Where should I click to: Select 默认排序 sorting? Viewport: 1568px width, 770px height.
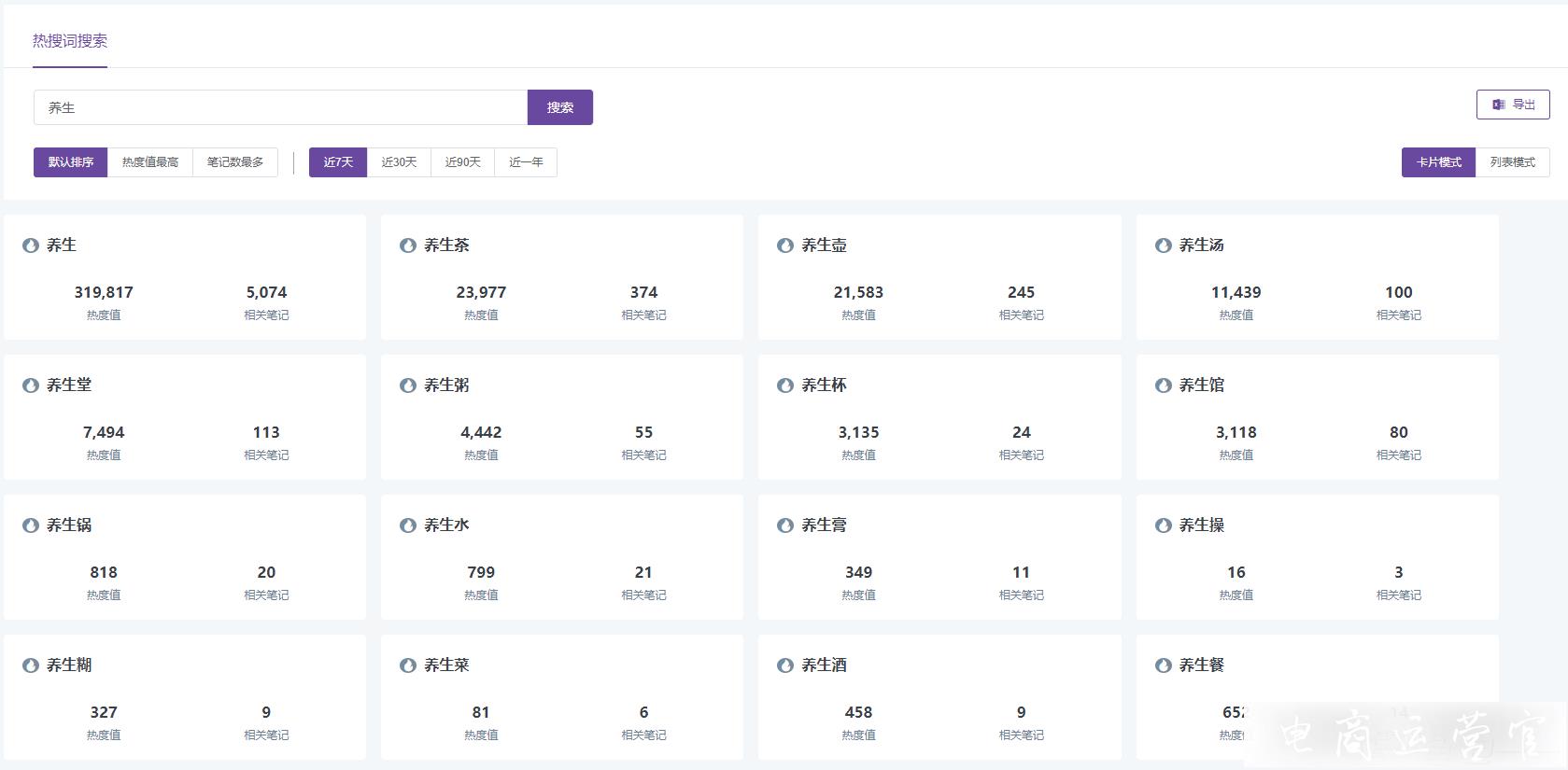(71, 162)
